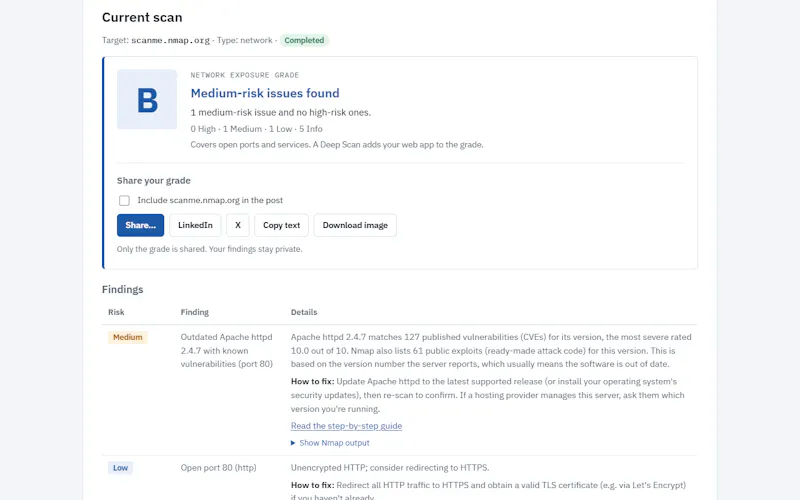Viewport: 800px width, 500px height.
Task: Share the grade on LinkedIn
Action: [x=195, y=225]
